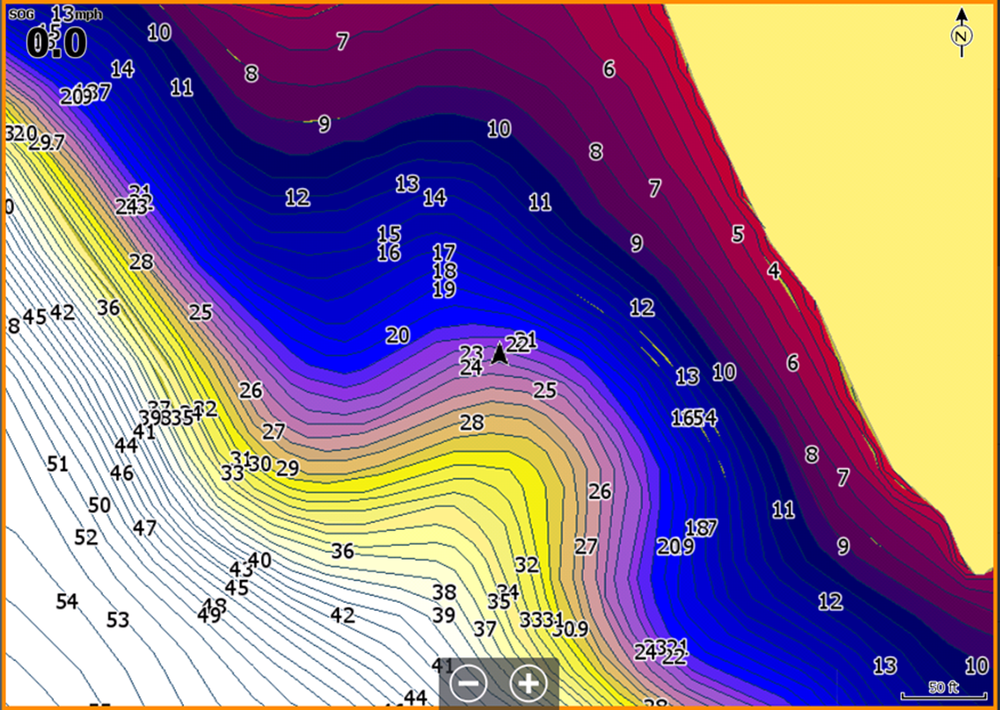This screenshot has width=1000, height=710.
Task: Tap the 52 depth sounding
Action: (86, 537)
